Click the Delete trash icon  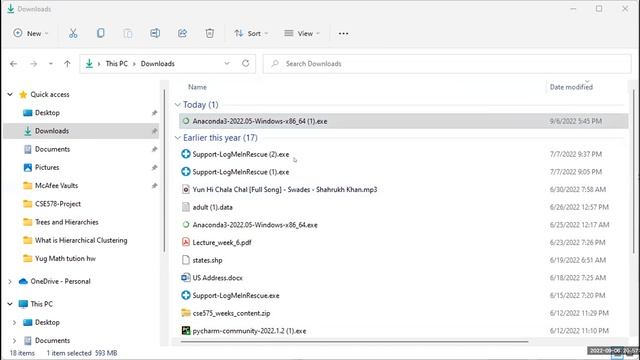click(210, 33)
